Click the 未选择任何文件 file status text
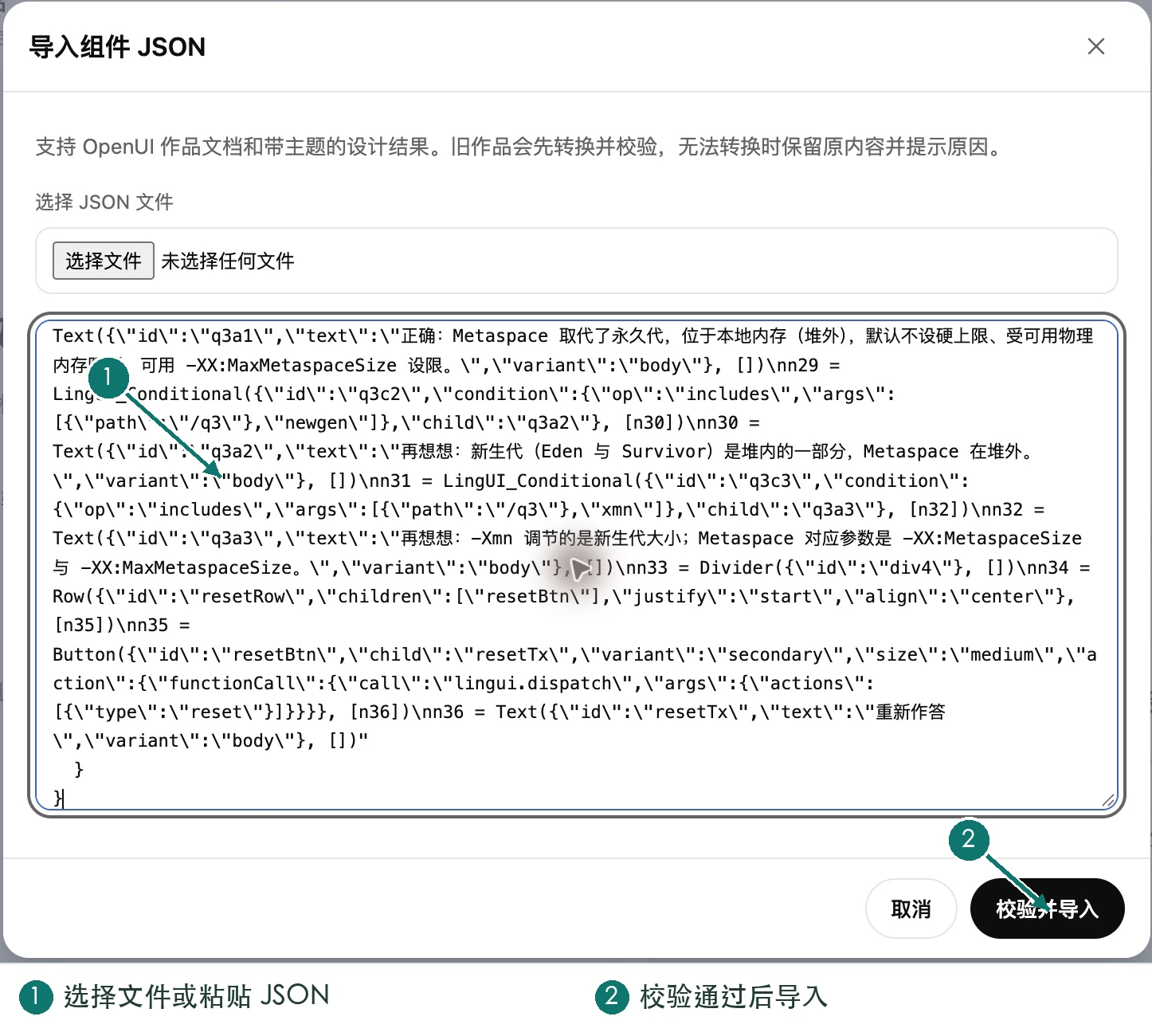Image resolution: width=1152 pixels, height=1036 pixels. (x=228, y=261)
